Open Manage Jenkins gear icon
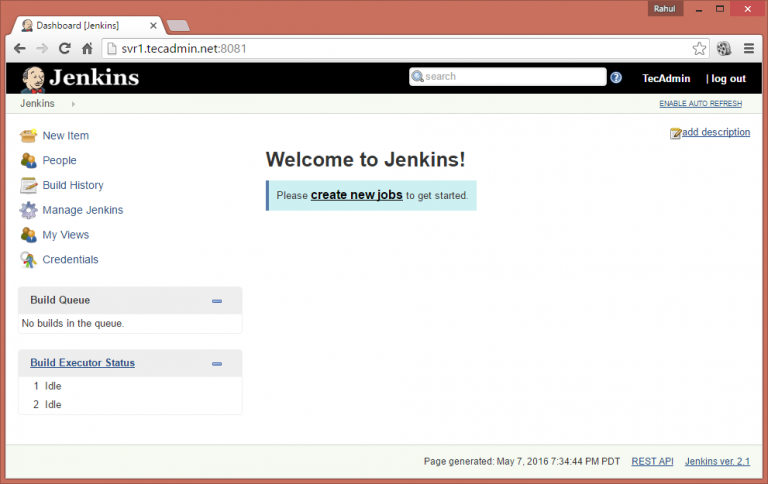 pos(28,210)
